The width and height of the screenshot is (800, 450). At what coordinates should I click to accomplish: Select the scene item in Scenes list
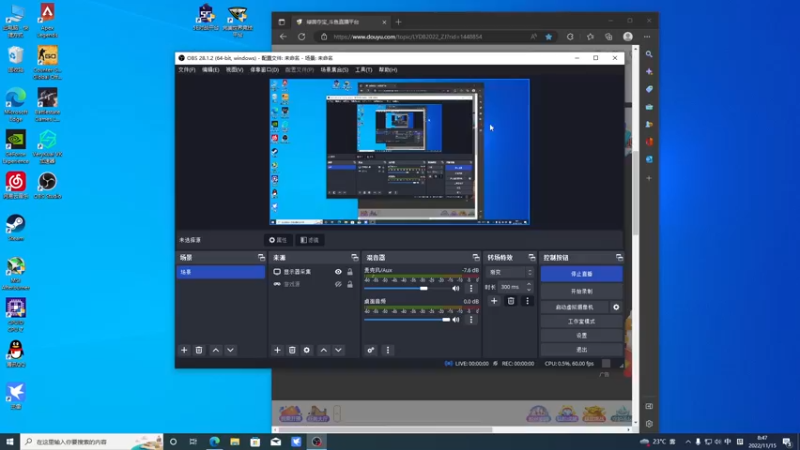click(x=221, y=272)
